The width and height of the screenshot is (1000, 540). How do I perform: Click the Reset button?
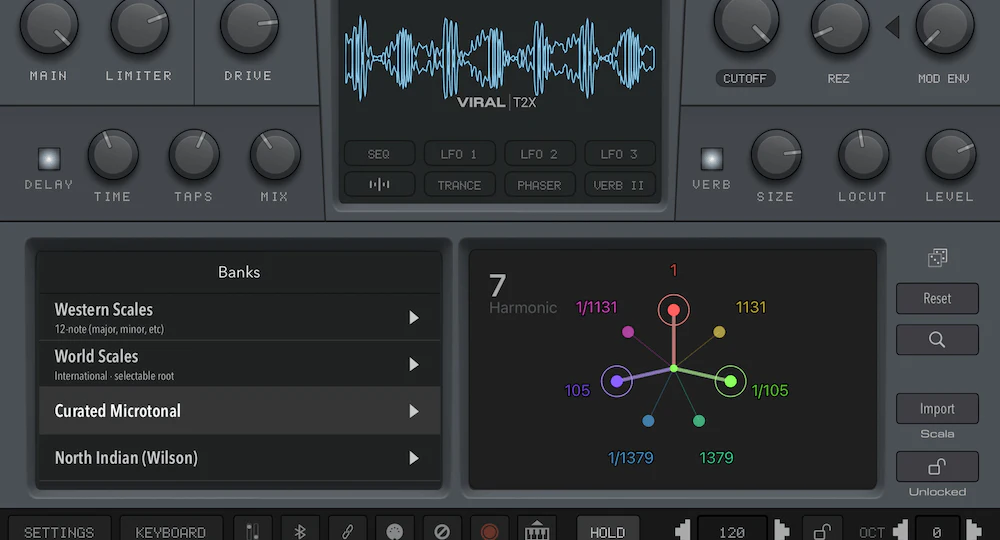[x=937, y=298]
